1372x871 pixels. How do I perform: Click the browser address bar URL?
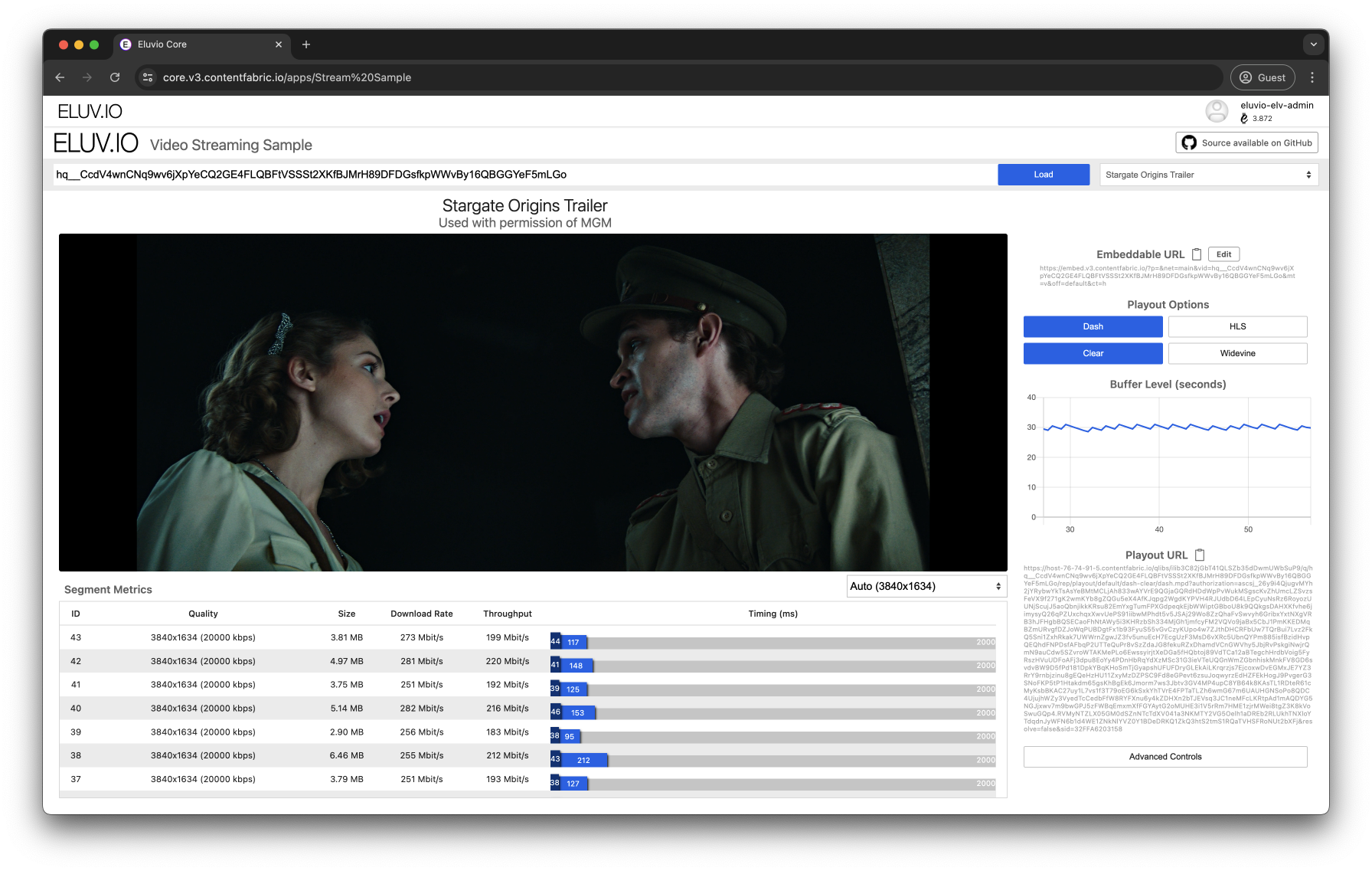click(x=287, y=77)
